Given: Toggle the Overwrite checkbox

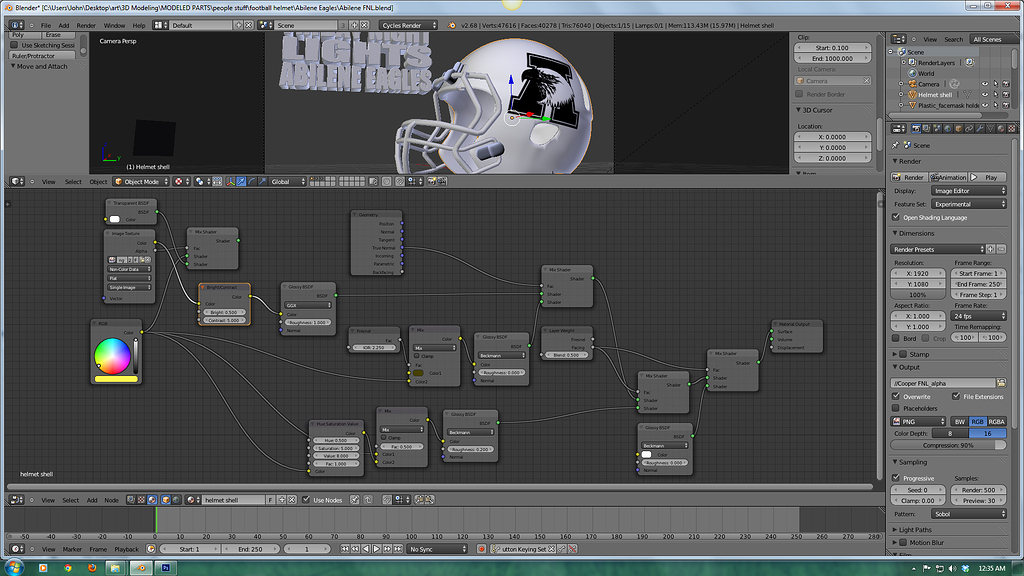Looking at the screenshot, I should coord(896,396).
